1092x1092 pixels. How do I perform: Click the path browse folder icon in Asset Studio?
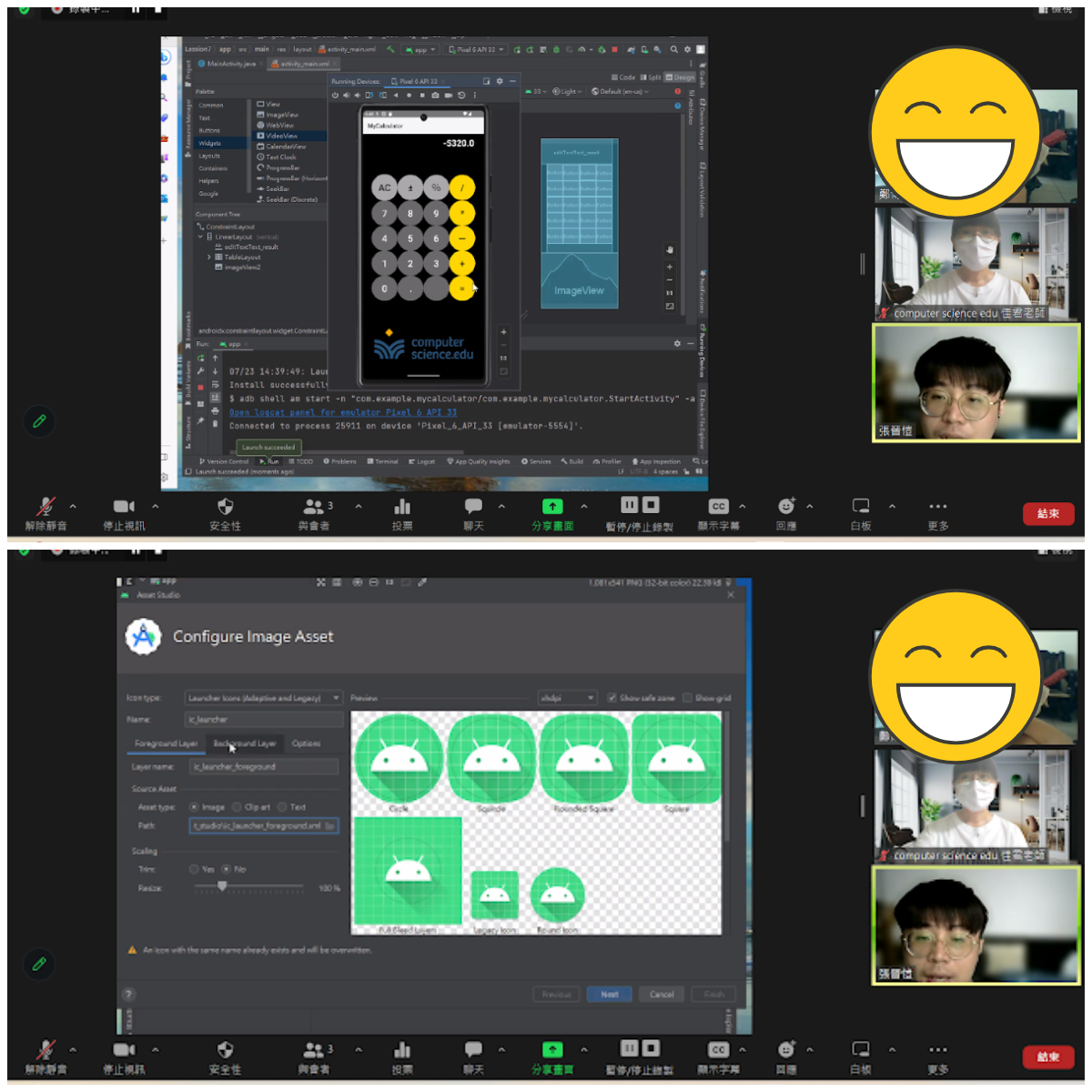(x=330, y=825)
